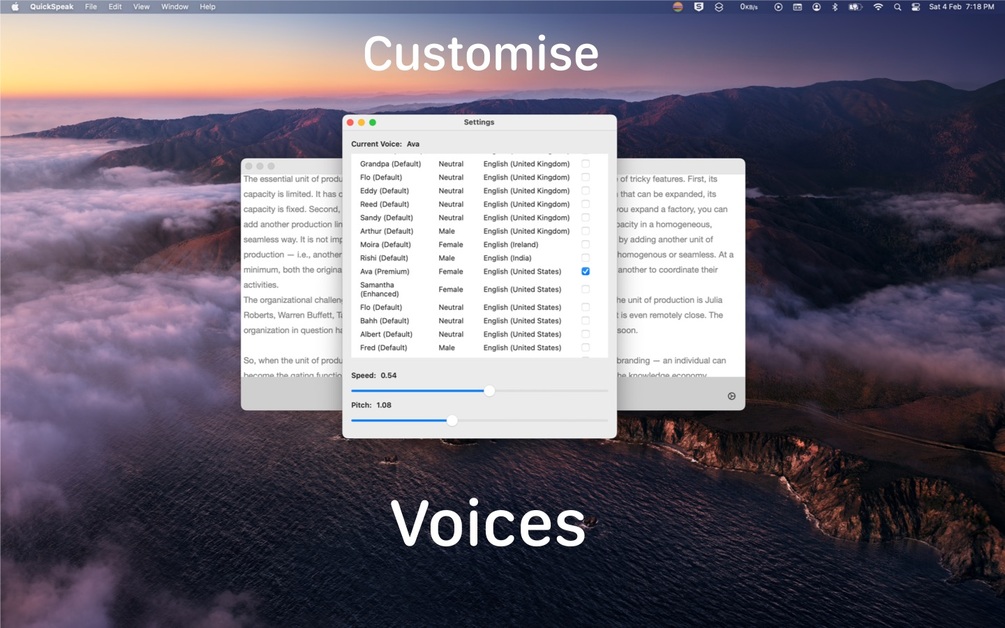The height and width of the screenshot is (628, 1005).
Task: Click 'English (India)' language cell
Action: coord(507,258)
